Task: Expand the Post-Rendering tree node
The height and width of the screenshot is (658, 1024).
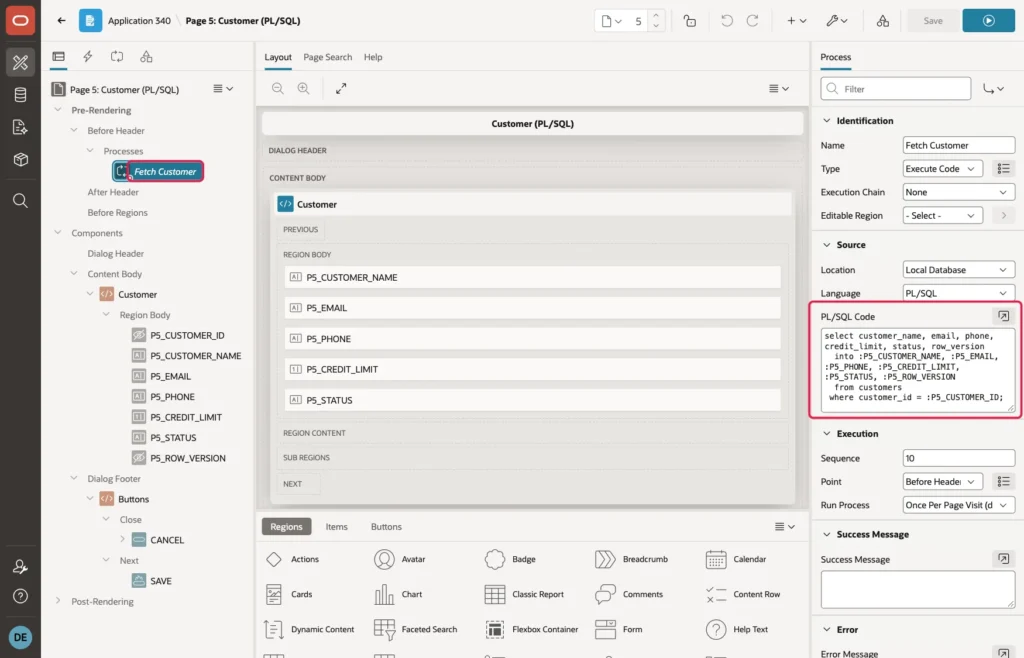Action: pos(57,601)
